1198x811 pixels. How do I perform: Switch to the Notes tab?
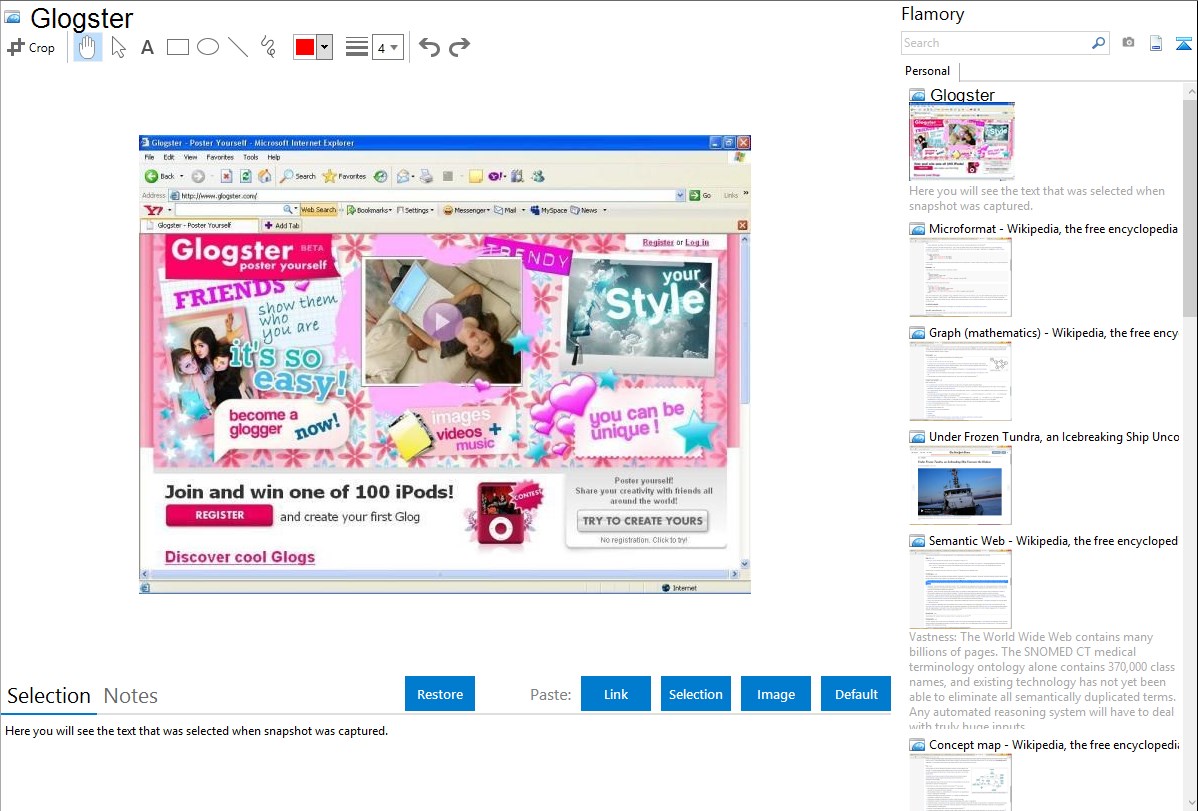point(131,696)
